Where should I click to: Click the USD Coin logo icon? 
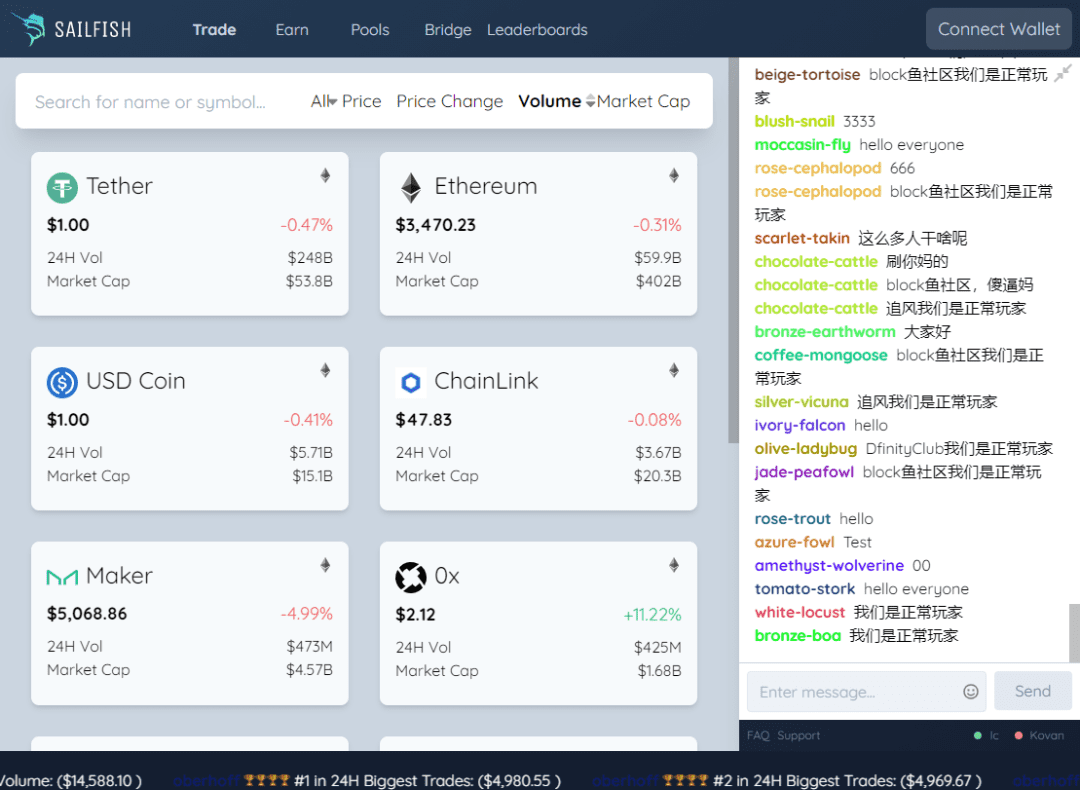[x=62, y=382]
